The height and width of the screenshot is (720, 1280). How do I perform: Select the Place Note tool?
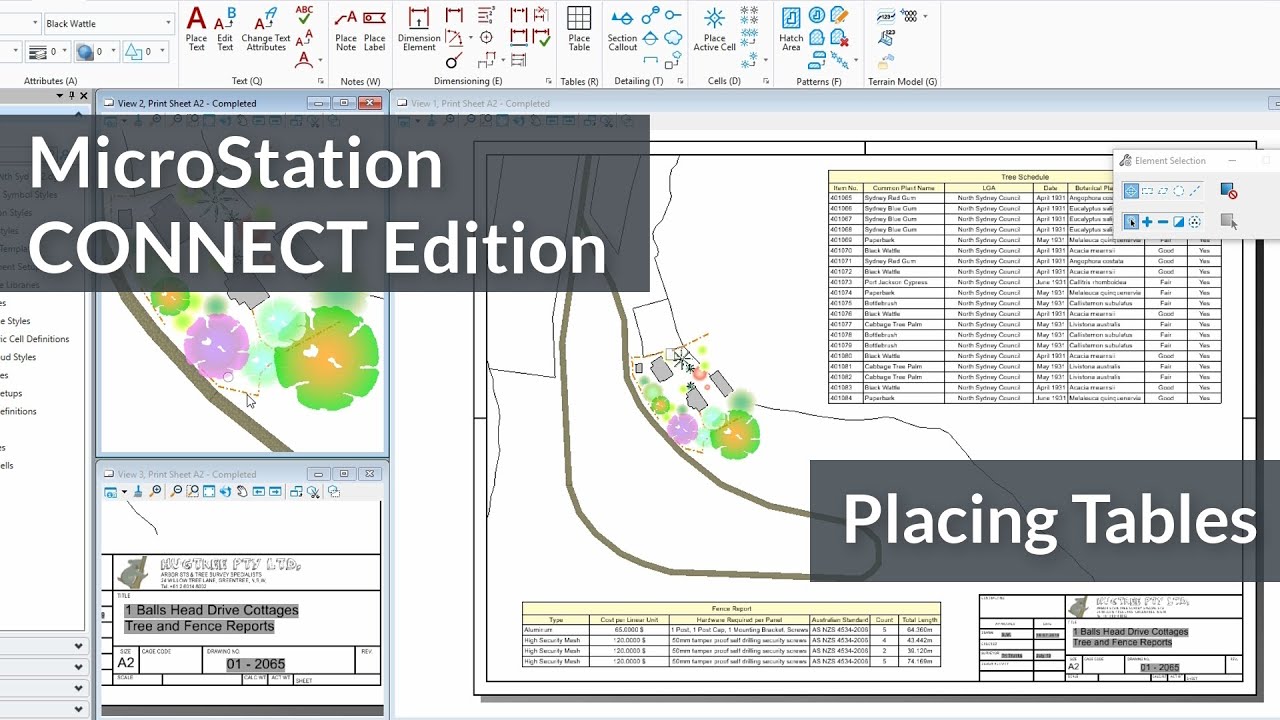pos(346,28)
